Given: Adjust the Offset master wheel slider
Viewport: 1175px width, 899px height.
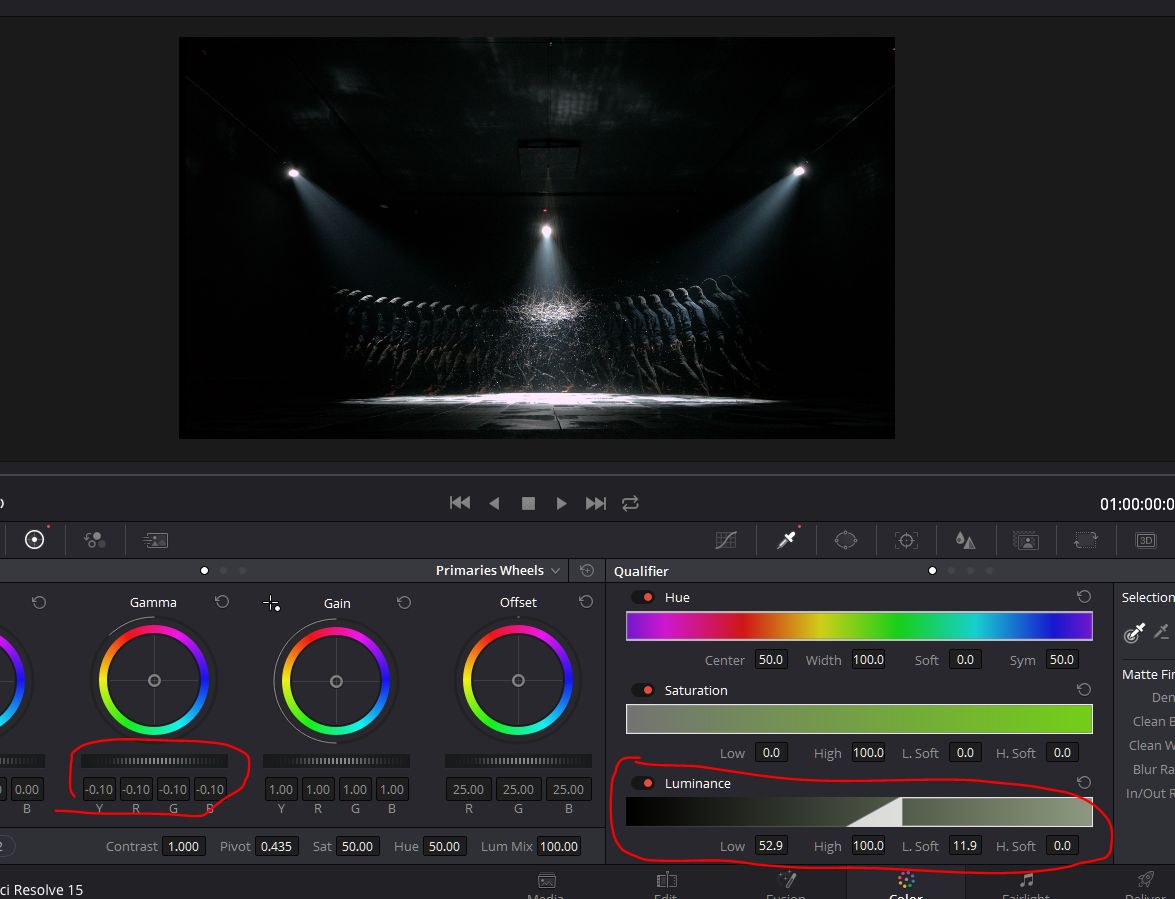Looking at the screenshot, I should 519,761.
